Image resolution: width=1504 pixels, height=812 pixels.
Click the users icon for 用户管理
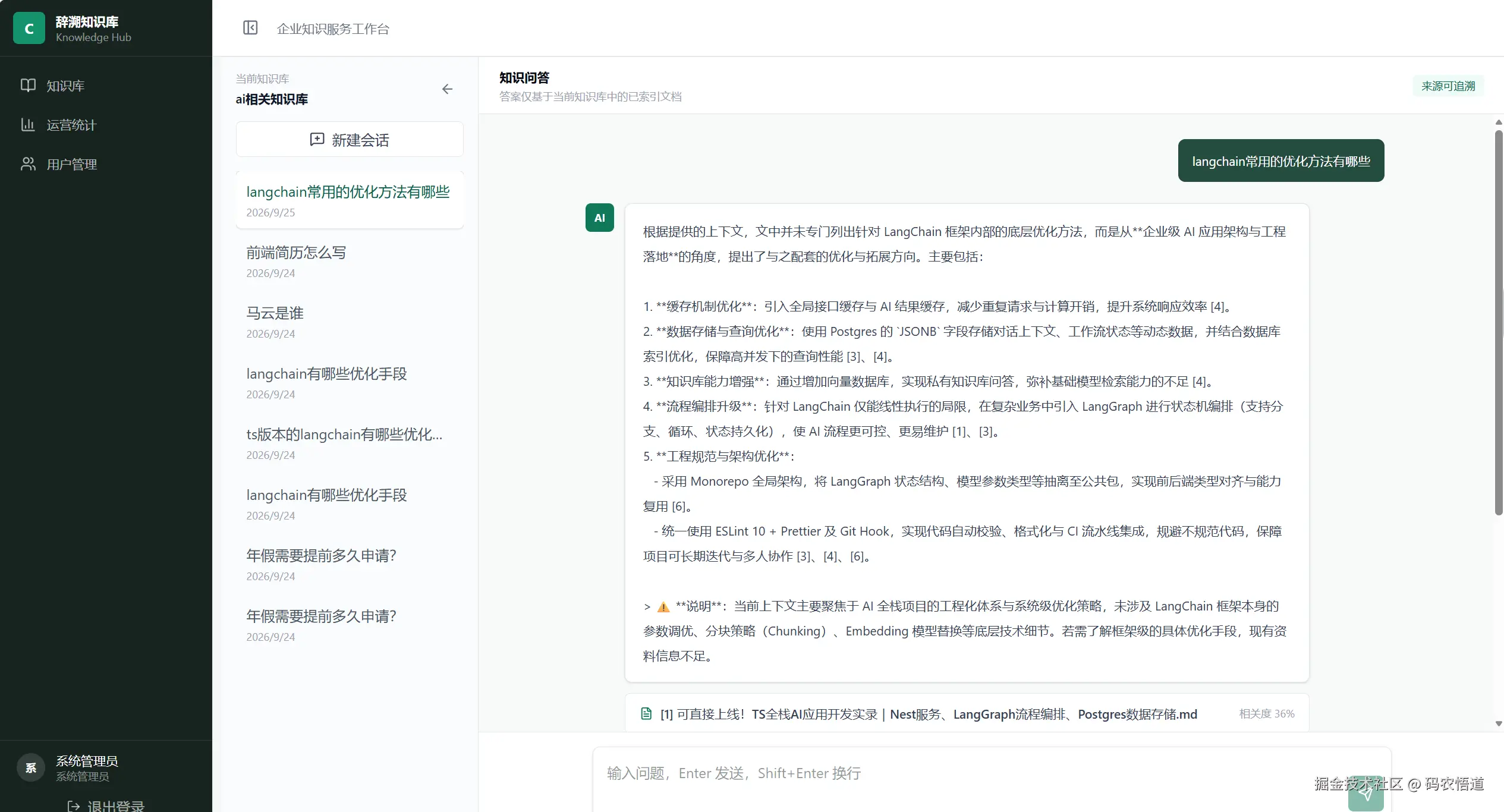(28, 164)
